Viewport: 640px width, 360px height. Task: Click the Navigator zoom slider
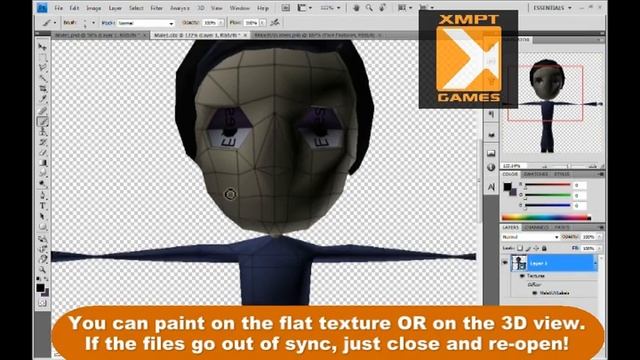pyautogui.click(x=567, y=166)
